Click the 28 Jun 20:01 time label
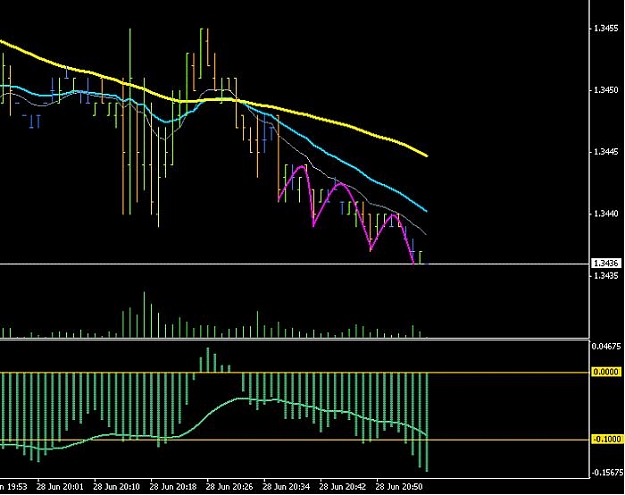The image size is (625, 495). [60, 487]
